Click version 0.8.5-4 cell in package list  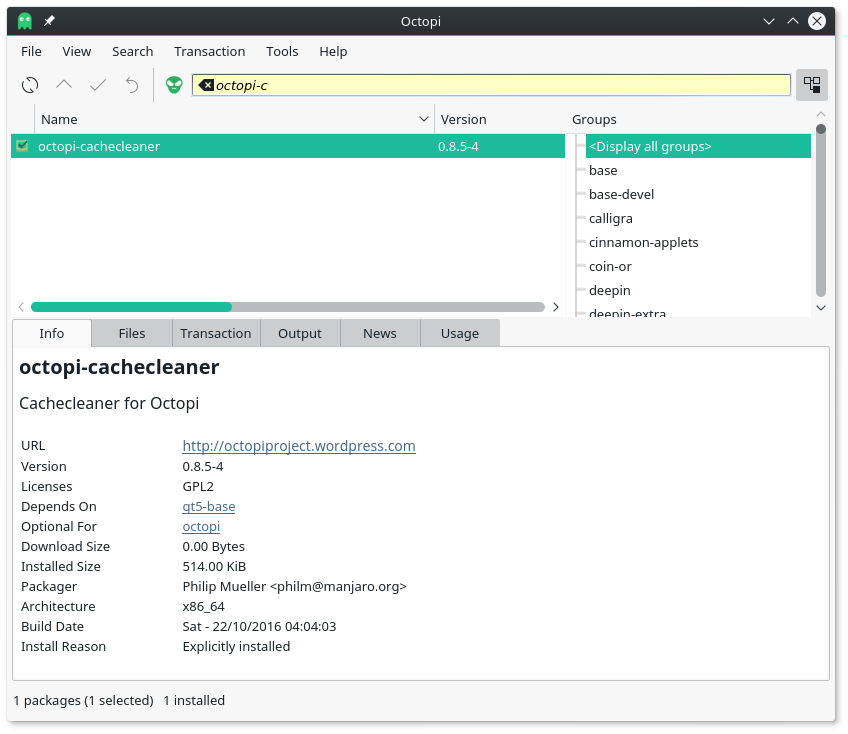(458, 147)
